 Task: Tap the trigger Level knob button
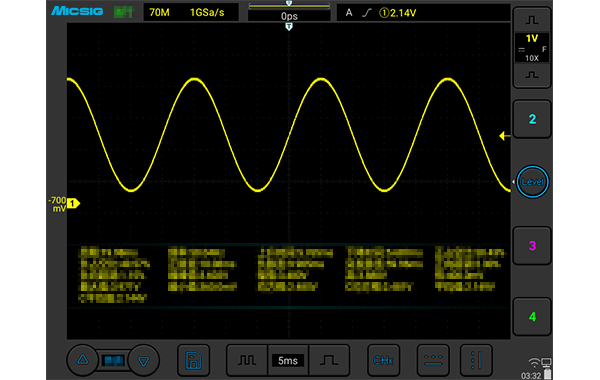click(532, 182)
